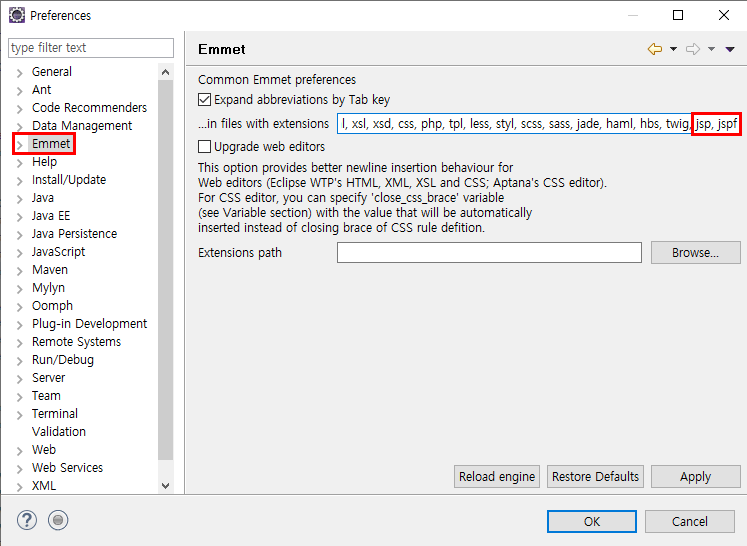Select Team preferences category
Viewport: 747px width, 546px height.
click(46, 396)
